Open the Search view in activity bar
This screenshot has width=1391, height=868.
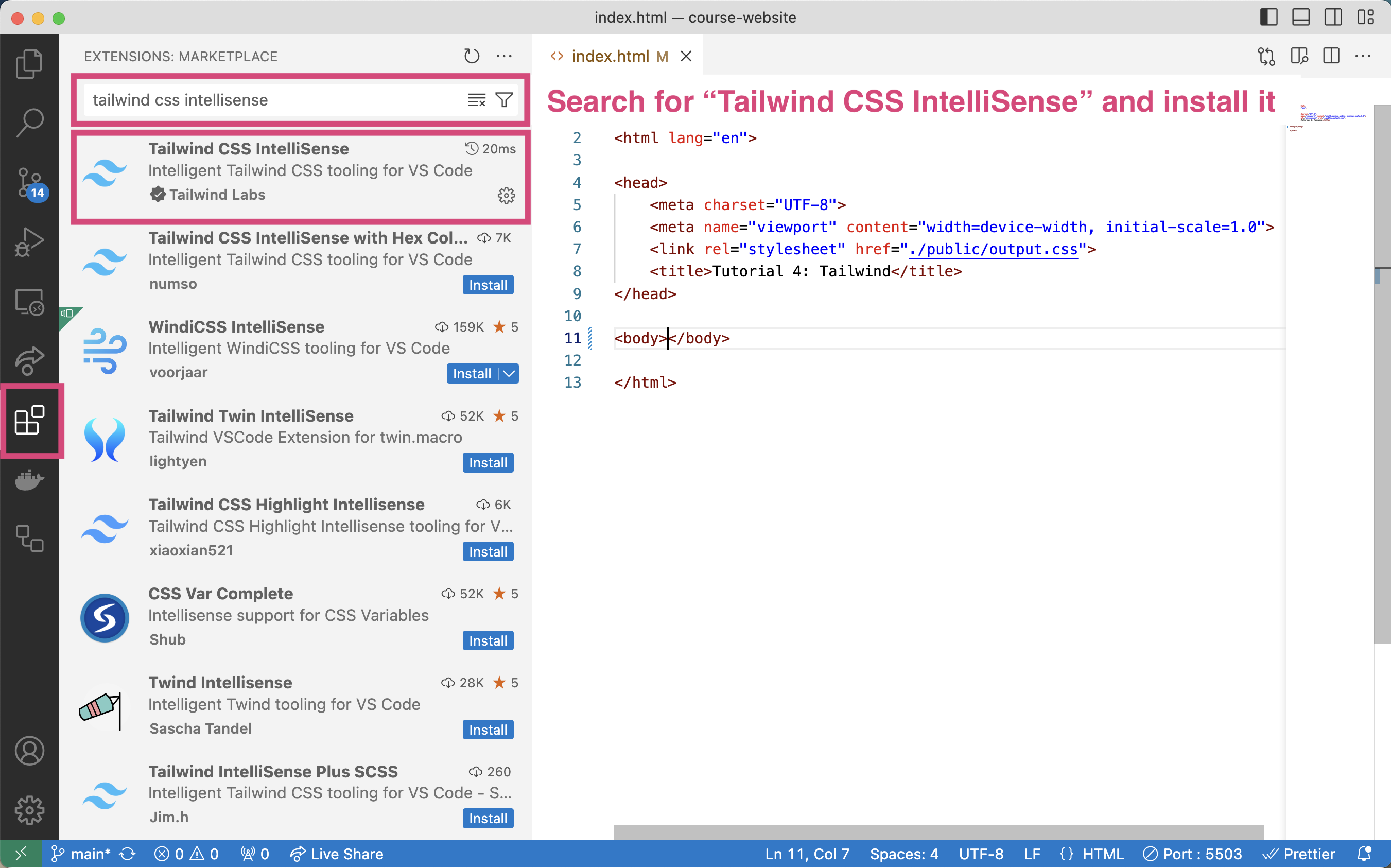click(29, 123)
